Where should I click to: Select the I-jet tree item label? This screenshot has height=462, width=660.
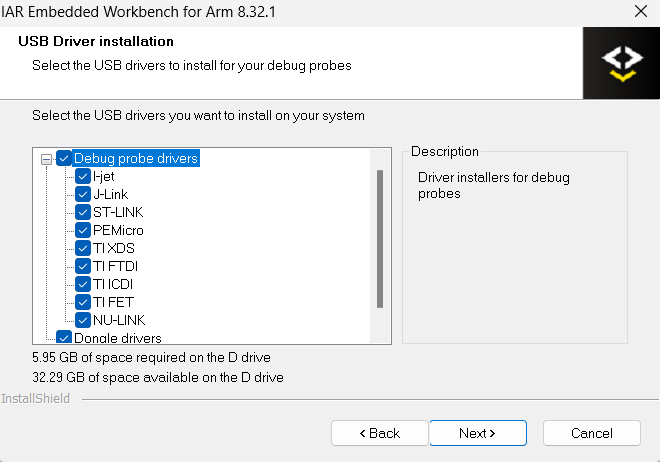(x=104, y=176)
